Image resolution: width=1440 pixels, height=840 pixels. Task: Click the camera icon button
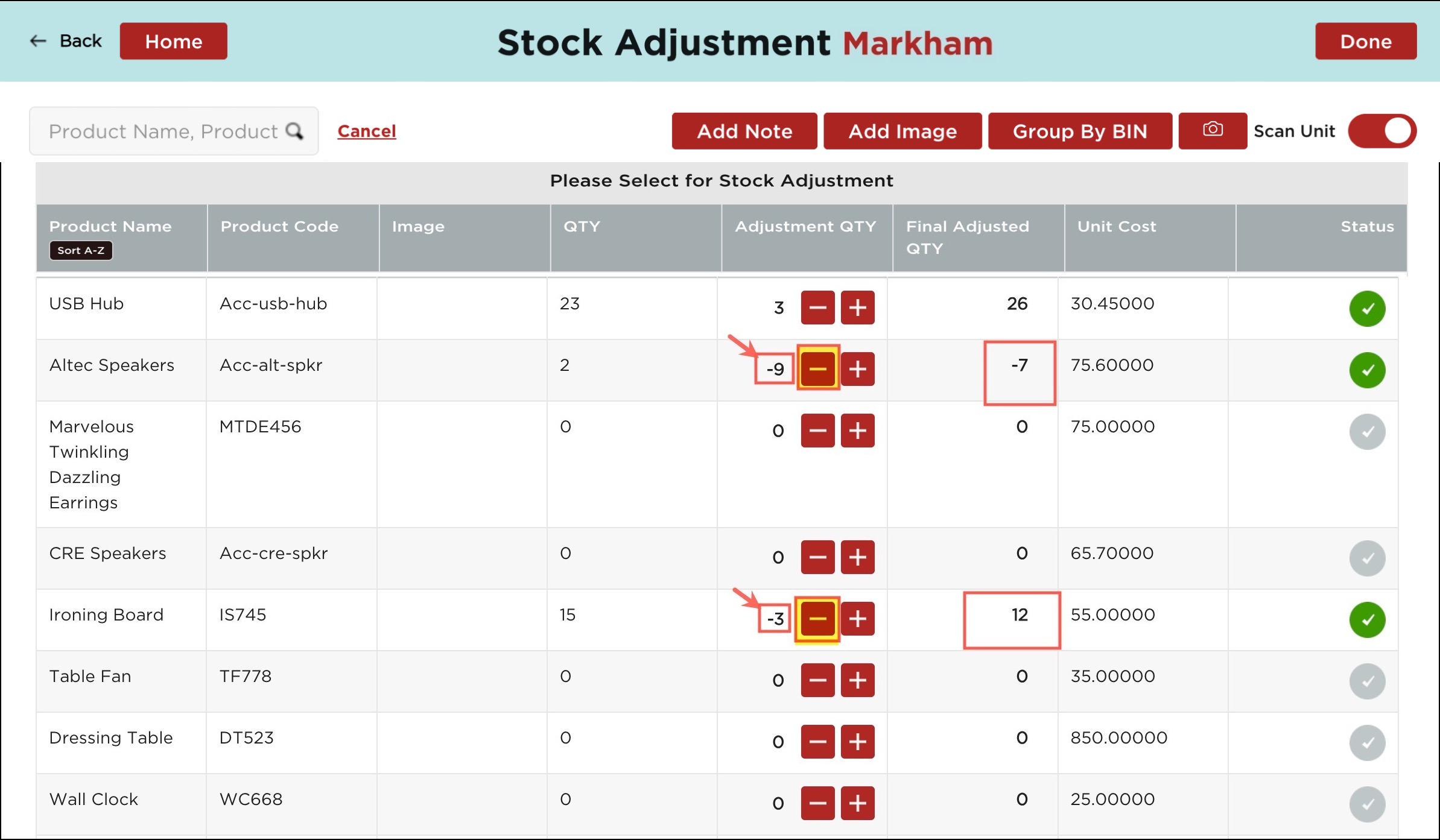(1212, 130)
